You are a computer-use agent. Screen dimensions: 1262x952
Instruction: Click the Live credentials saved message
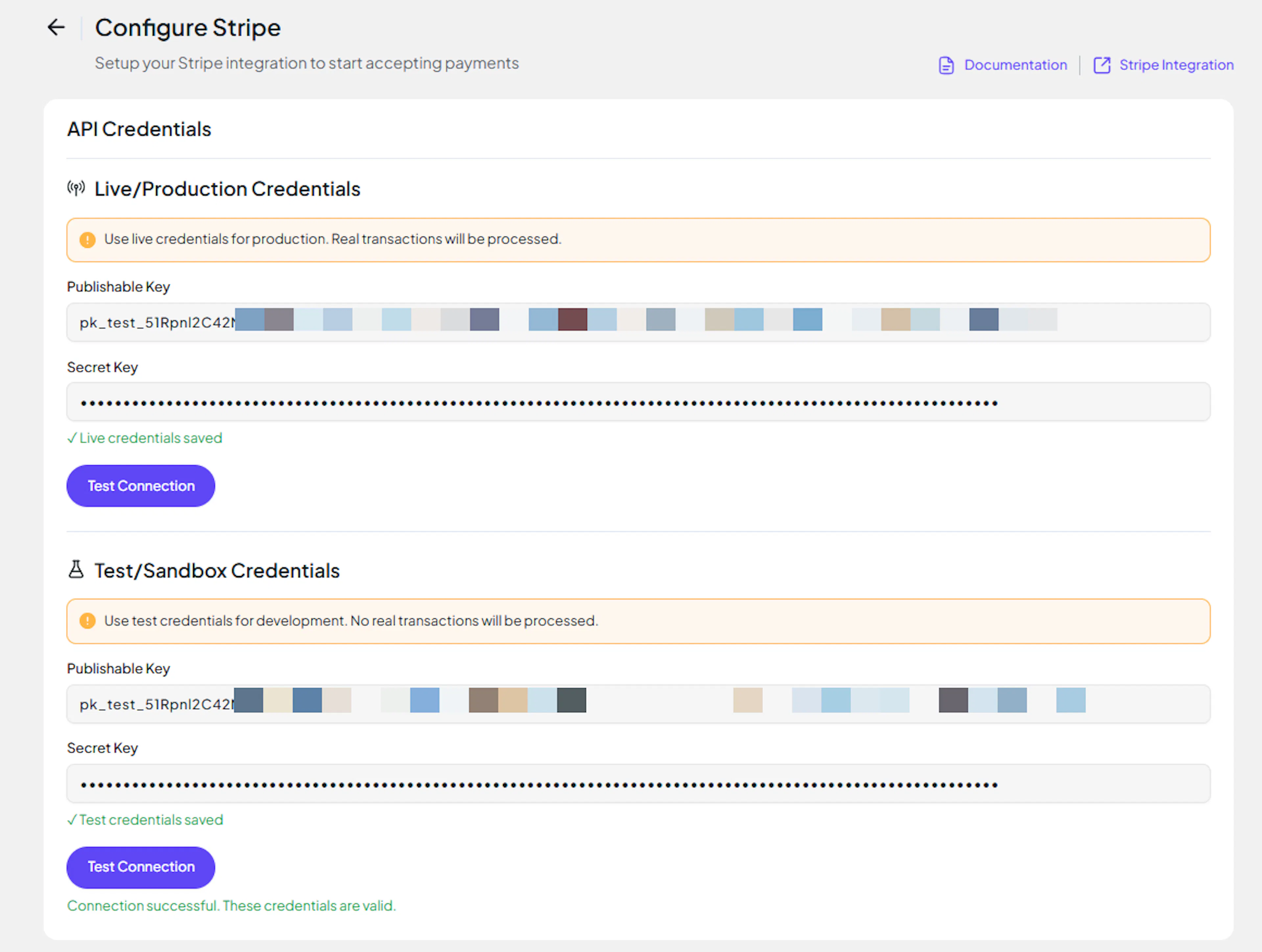(145, 438)
